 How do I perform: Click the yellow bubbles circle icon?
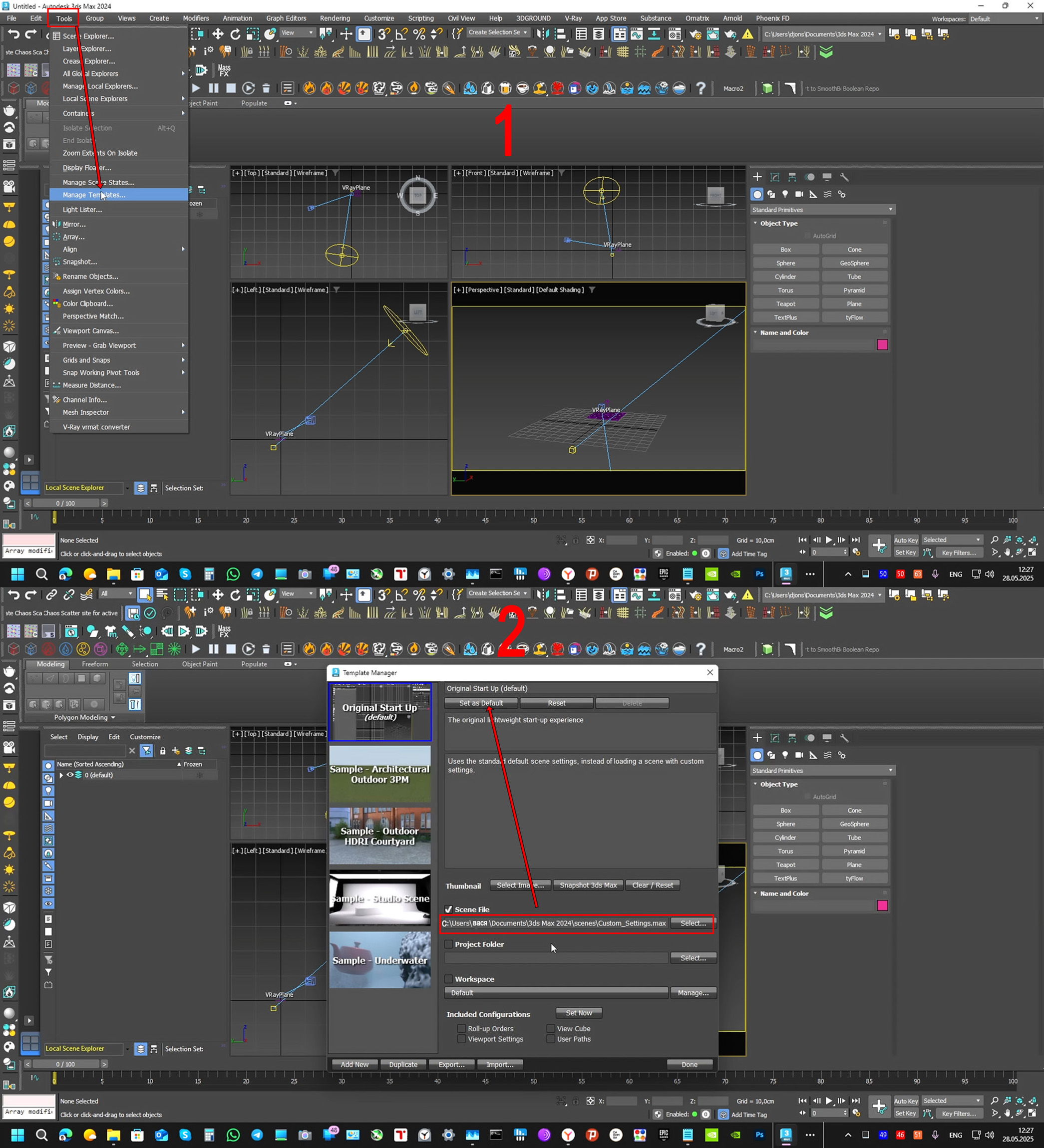(x=83, y=648)
